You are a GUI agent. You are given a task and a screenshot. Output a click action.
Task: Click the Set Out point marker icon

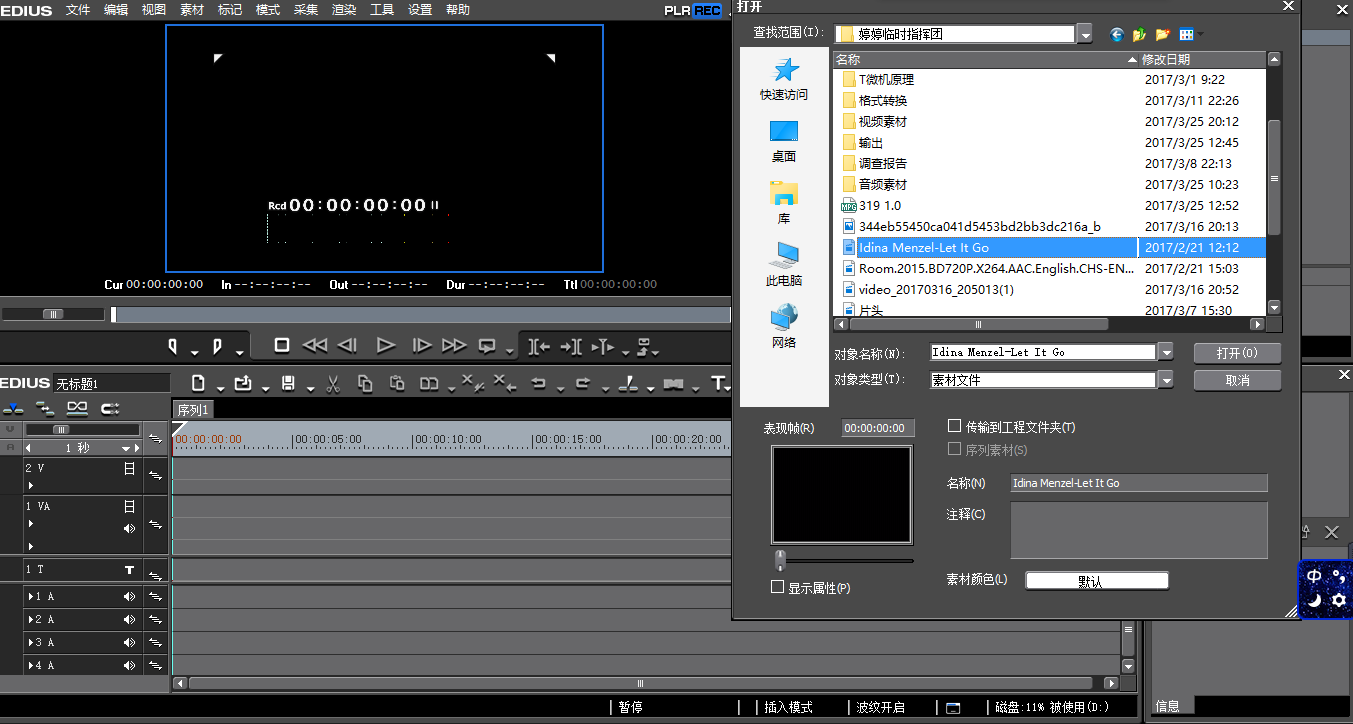point(217,346)
